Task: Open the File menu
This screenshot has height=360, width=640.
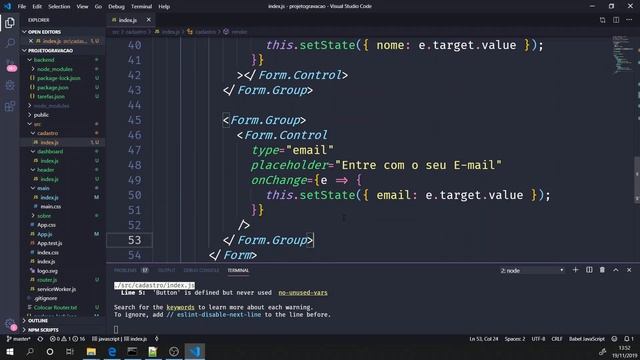Action: pos(22,7)
